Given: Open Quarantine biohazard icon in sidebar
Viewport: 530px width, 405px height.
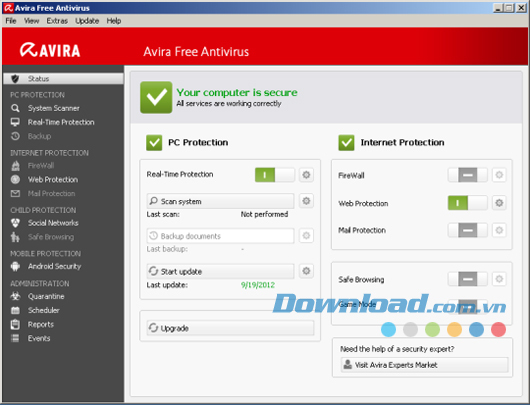Looking at the screenshot, I should click(x=15, y=296).
